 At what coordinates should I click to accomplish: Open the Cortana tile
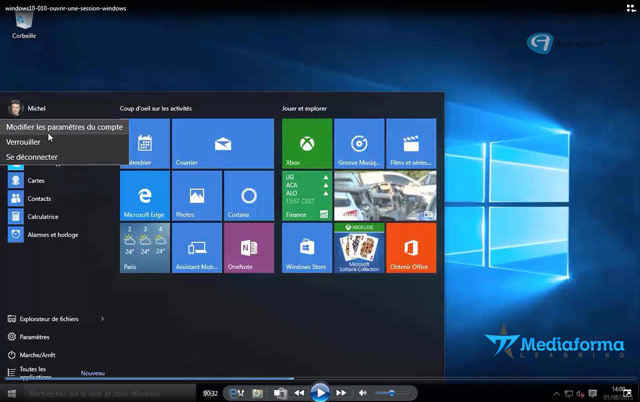coord(249,195)
